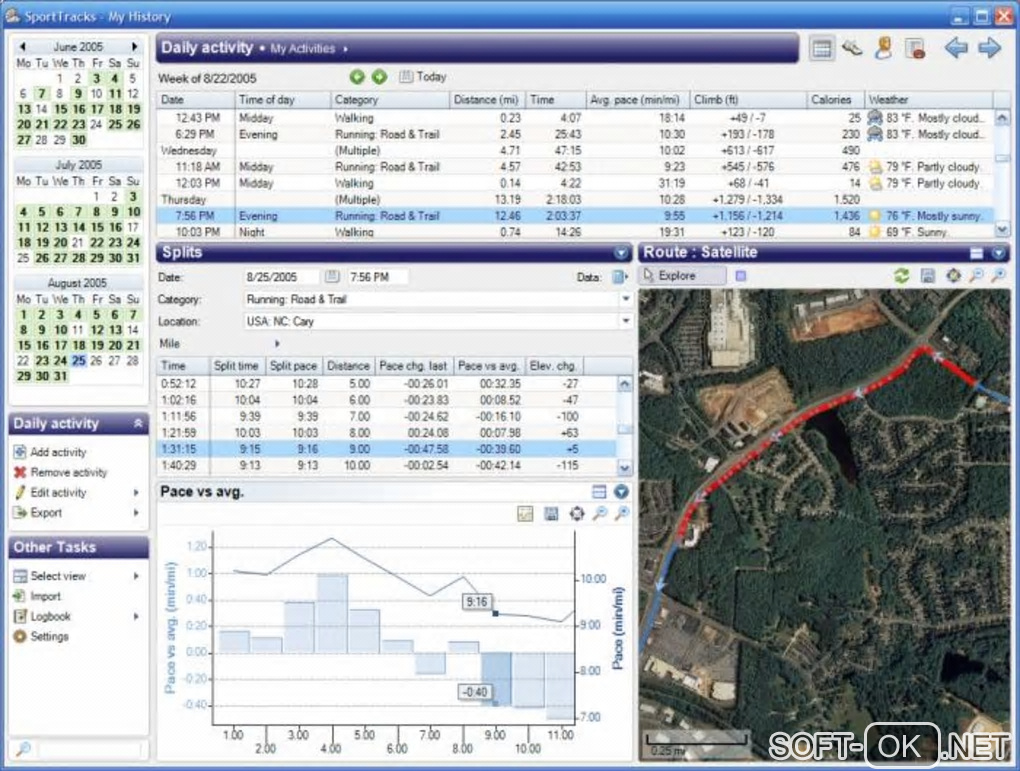Open Pace vs avg chart dropdown menu
Viewport: 1020px width, 771px height.
coord(621,492)
